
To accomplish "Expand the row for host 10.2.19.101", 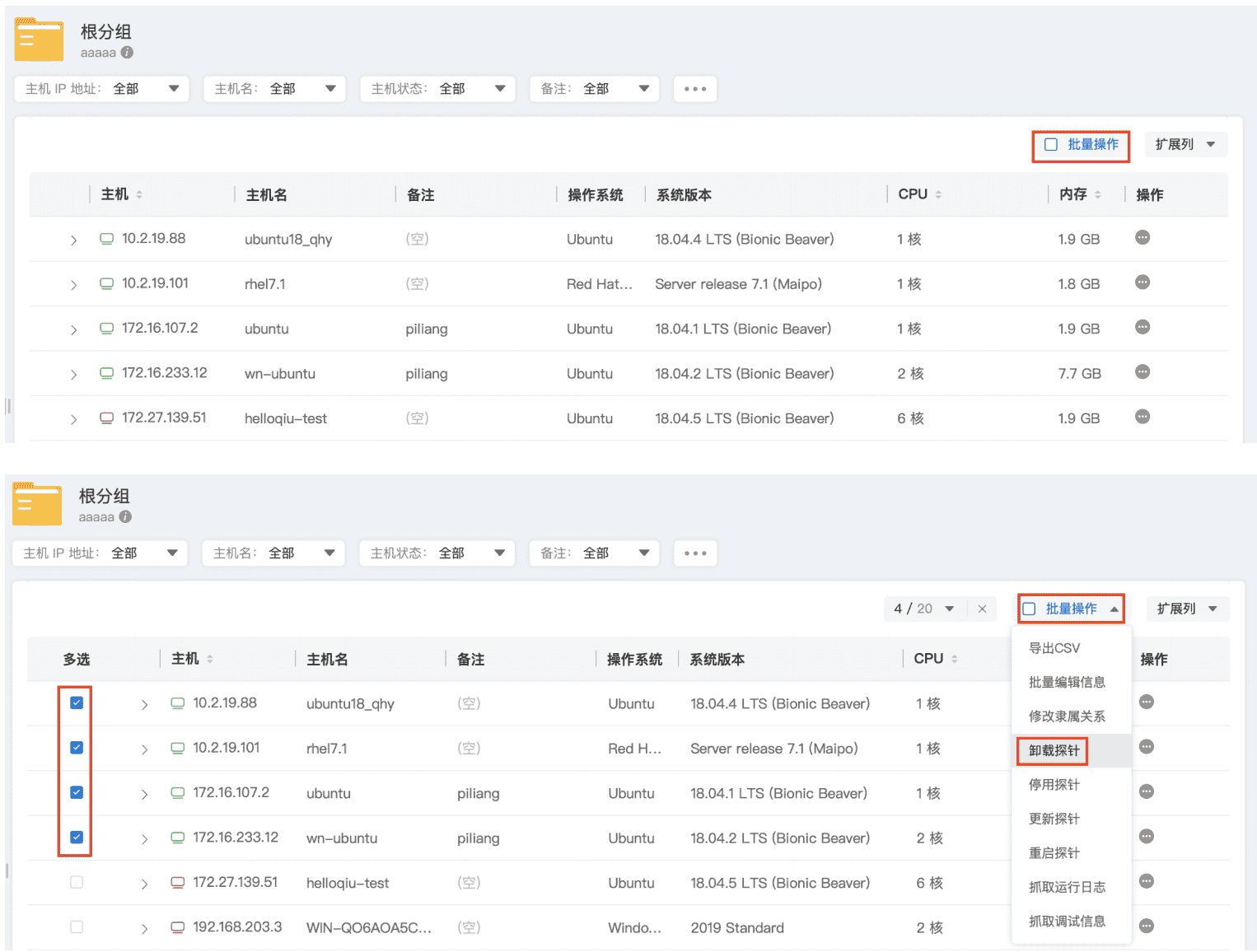I will 73,283.
